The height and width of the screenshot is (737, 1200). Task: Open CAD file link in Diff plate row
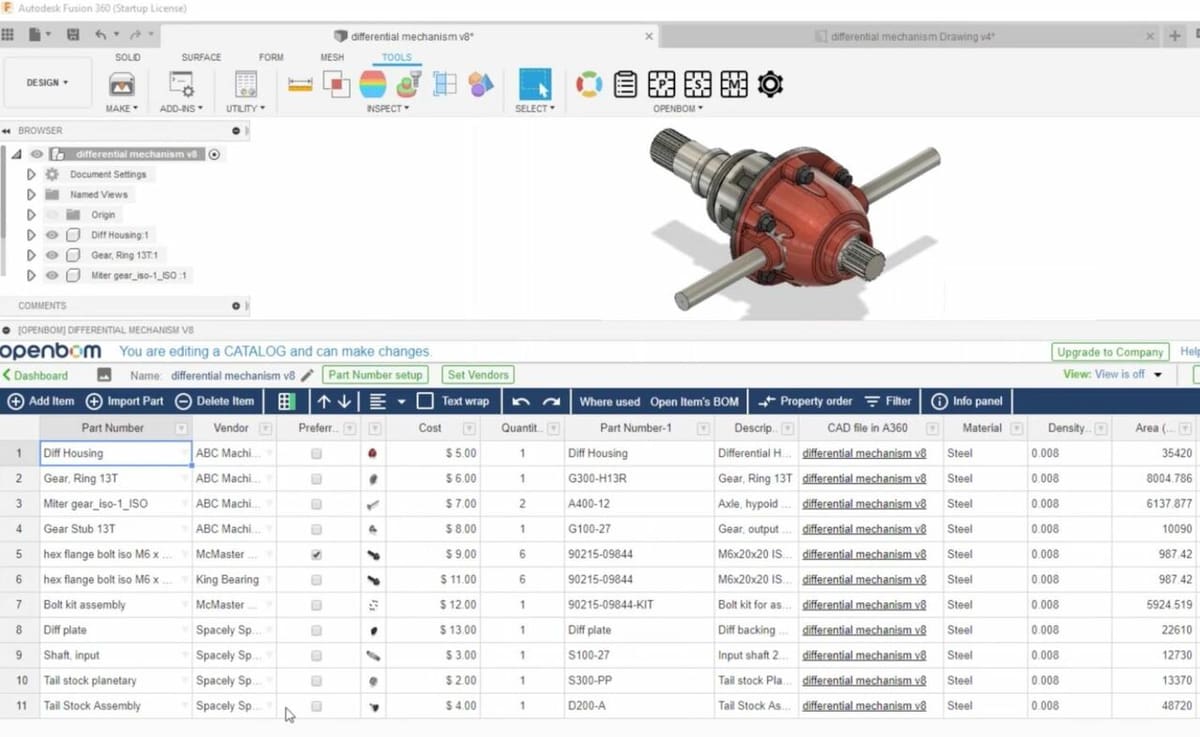(864, 631)
